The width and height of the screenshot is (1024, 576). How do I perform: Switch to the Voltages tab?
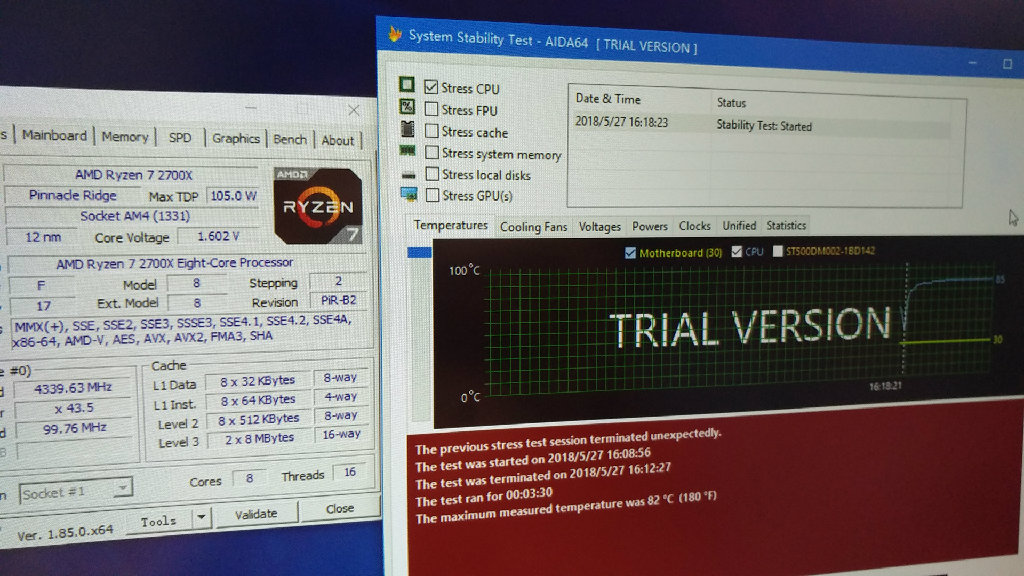pos(600,227)
